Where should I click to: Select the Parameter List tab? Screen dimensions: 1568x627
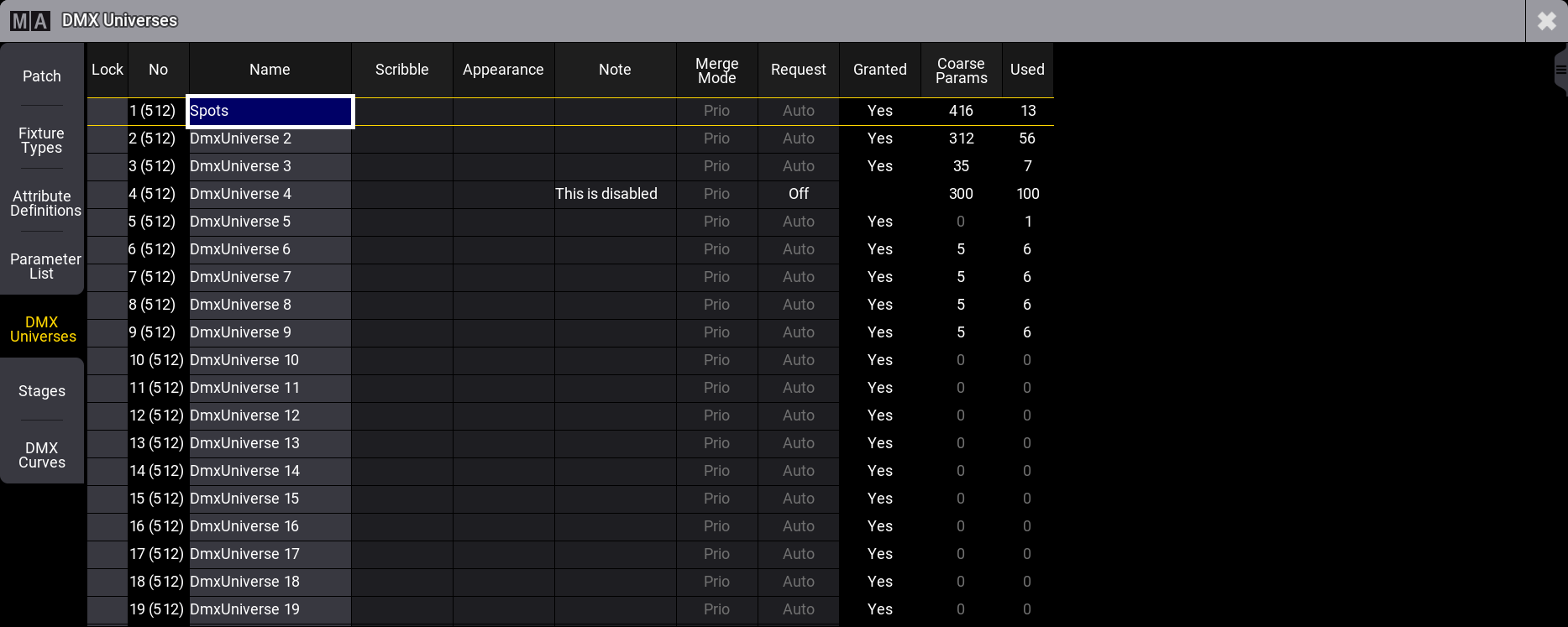coord(42,266)
